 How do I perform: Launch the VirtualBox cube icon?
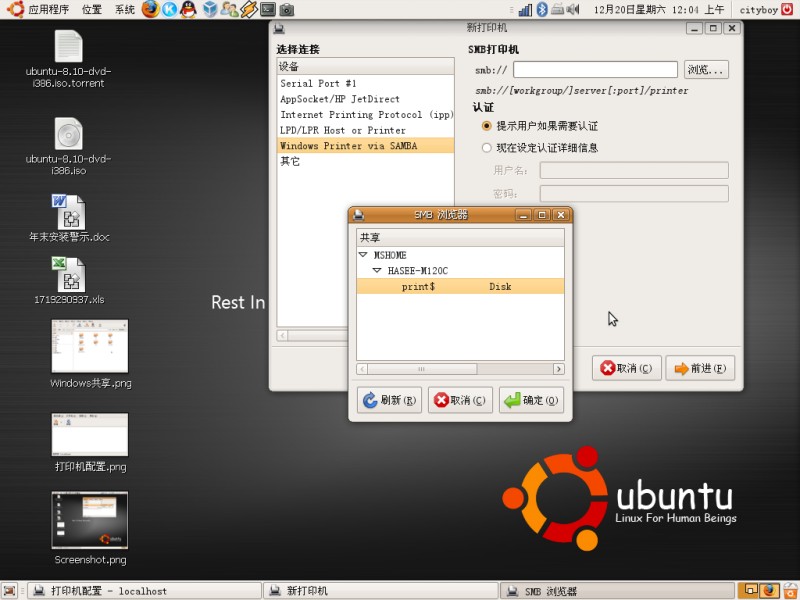(210, 9)
